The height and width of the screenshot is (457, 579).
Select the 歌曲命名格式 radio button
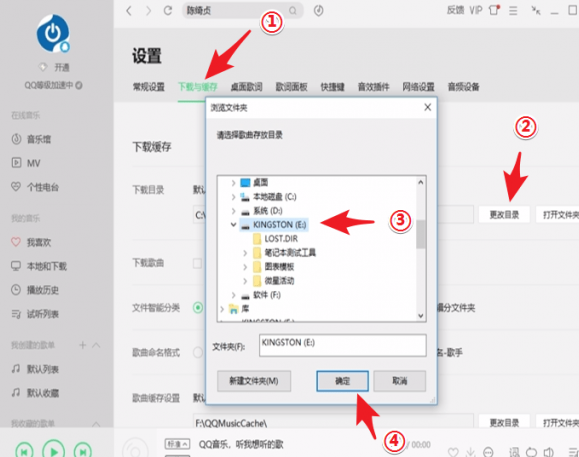pos(198,353)
